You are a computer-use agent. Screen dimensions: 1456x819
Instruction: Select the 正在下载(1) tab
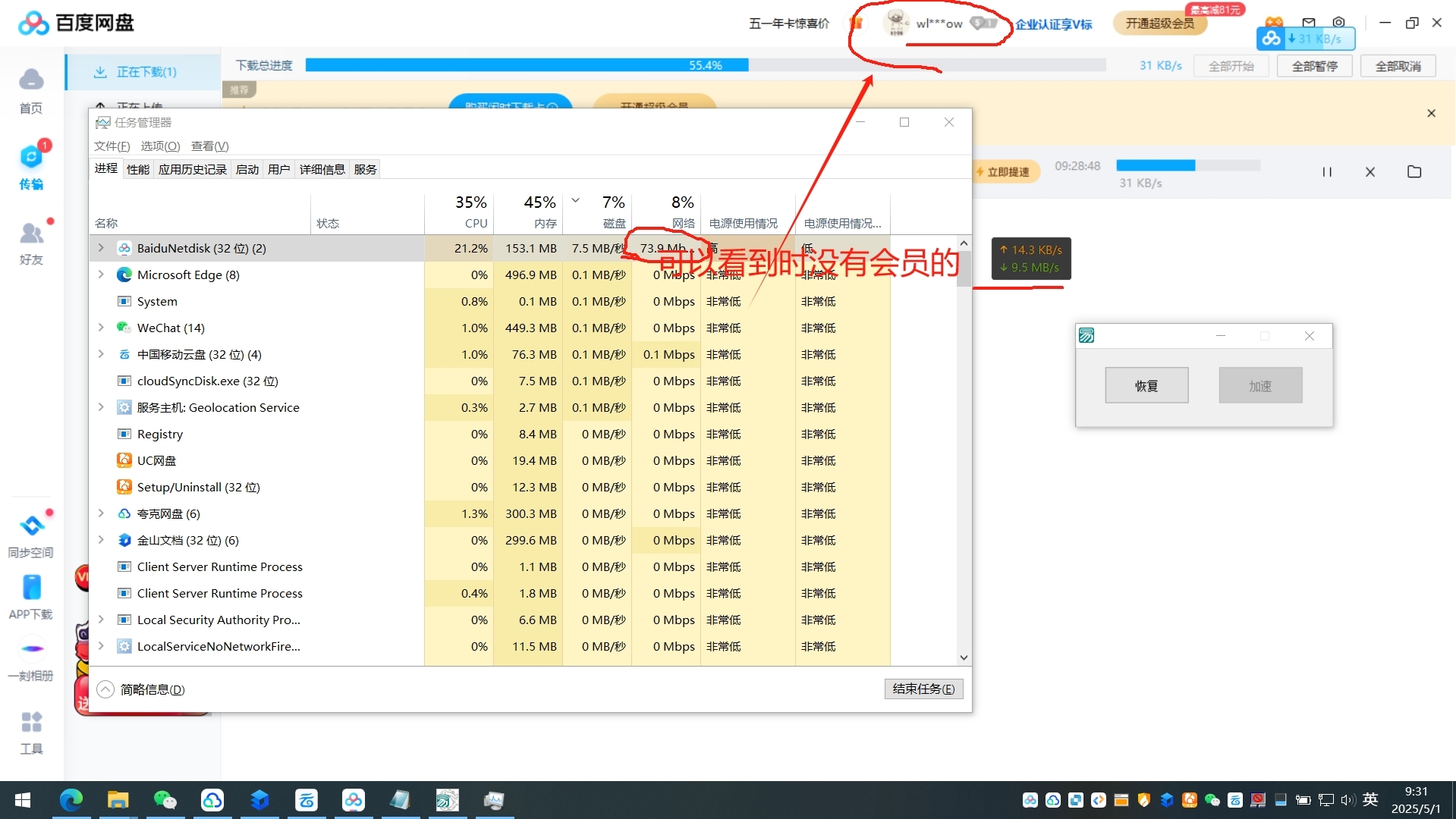[144, 72]
